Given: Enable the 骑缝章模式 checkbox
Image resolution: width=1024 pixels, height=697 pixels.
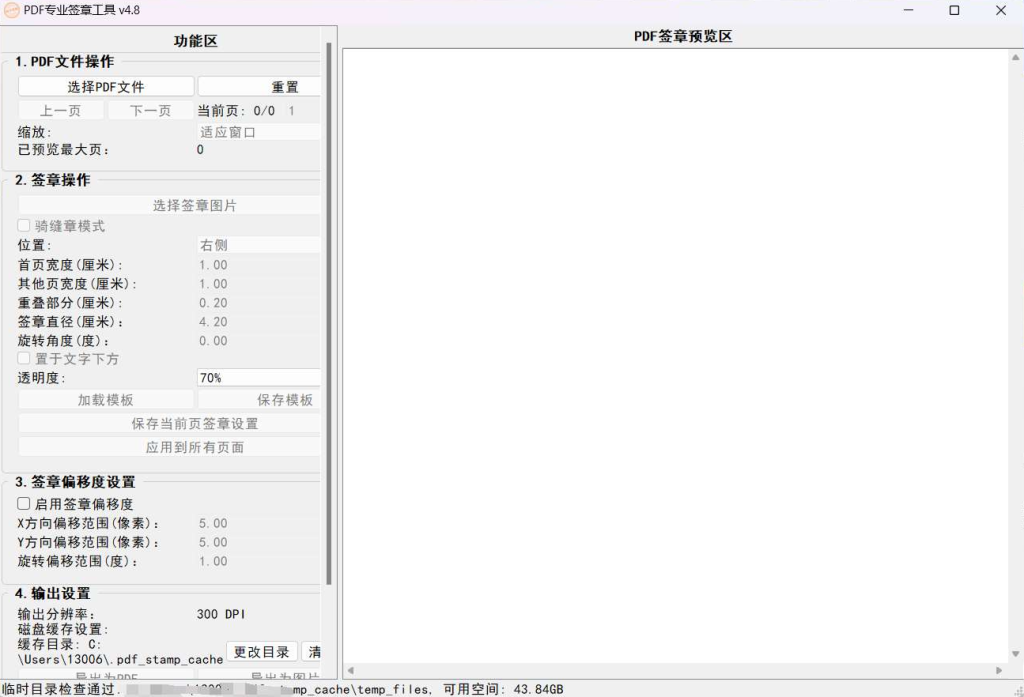Looking at the screenshot, I should (24, 225).
